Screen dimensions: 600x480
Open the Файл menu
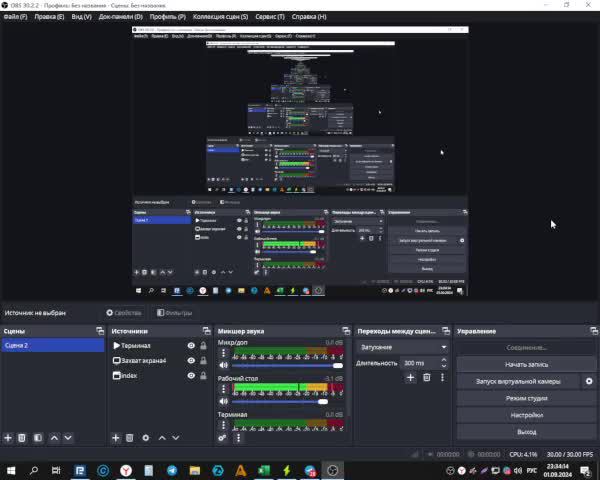(15, 17)
